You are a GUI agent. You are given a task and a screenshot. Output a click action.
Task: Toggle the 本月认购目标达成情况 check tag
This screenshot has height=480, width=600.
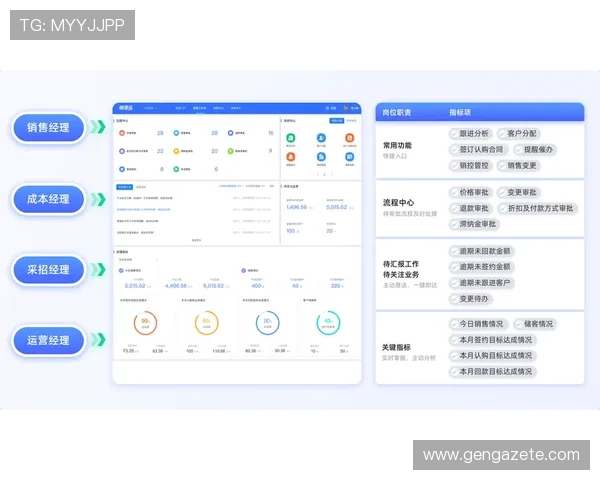[x=492, y=356]
